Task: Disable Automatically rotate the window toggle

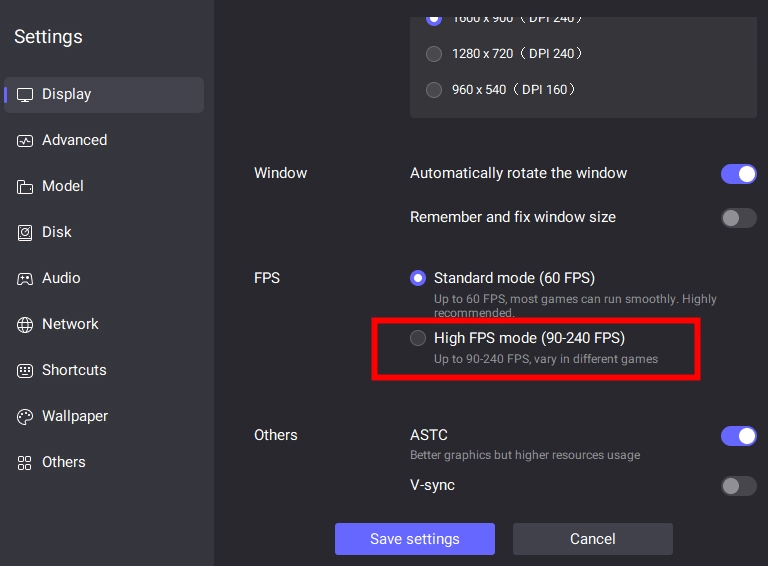Action: (738, 174)
